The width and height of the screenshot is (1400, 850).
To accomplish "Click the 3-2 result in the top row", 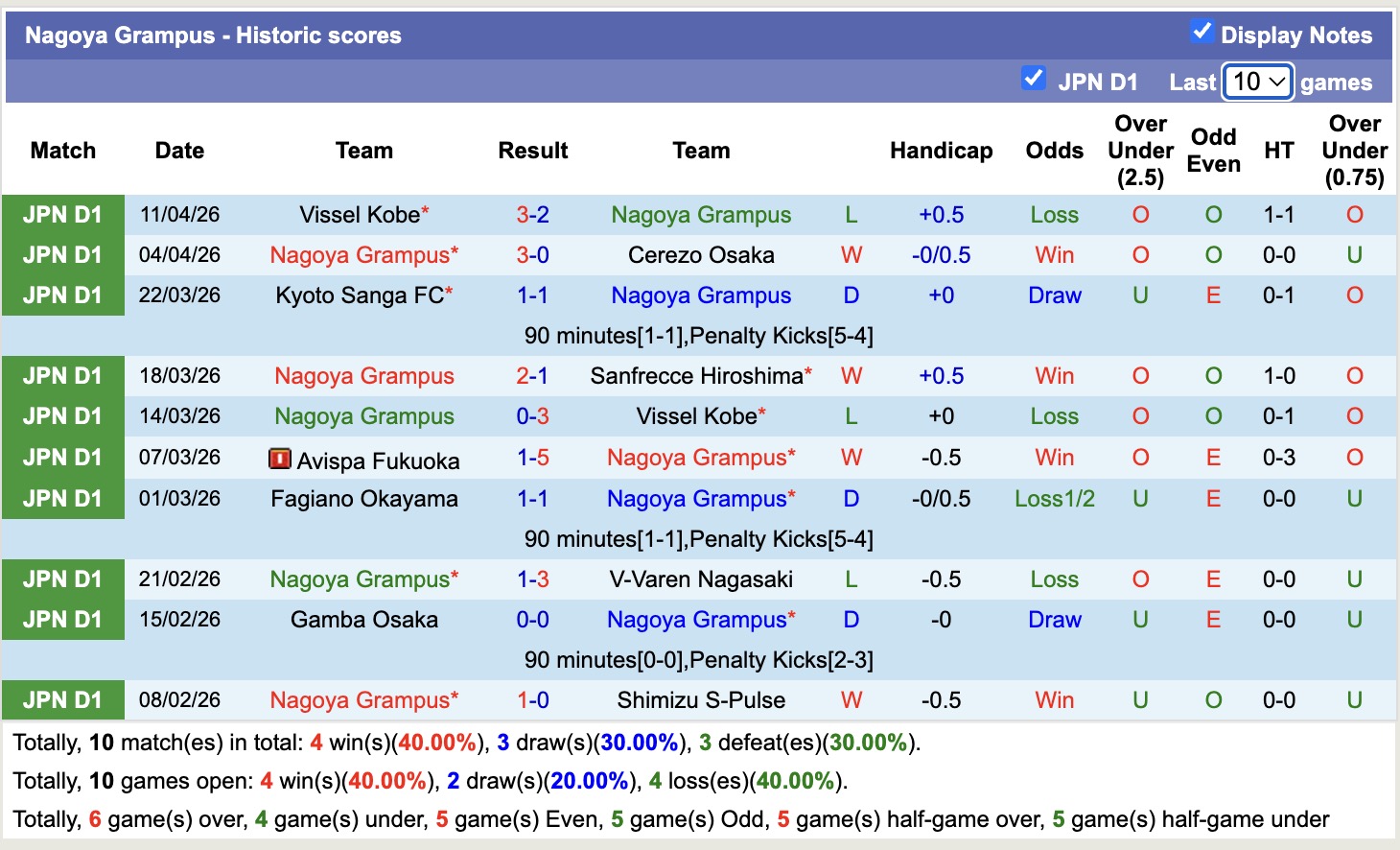I will click(x=532, y=215).
